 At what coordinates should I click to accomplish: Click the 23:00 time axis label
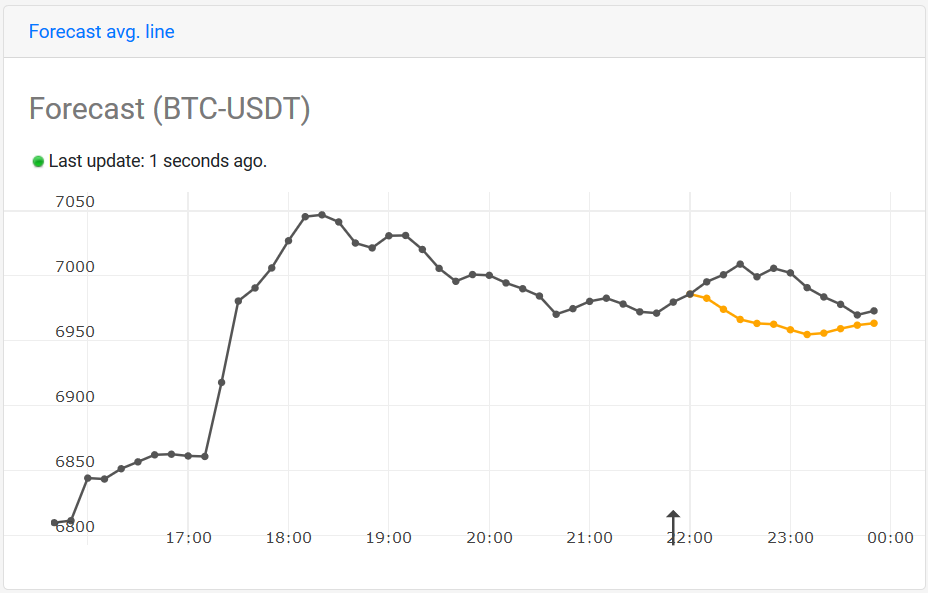point(790,538)
